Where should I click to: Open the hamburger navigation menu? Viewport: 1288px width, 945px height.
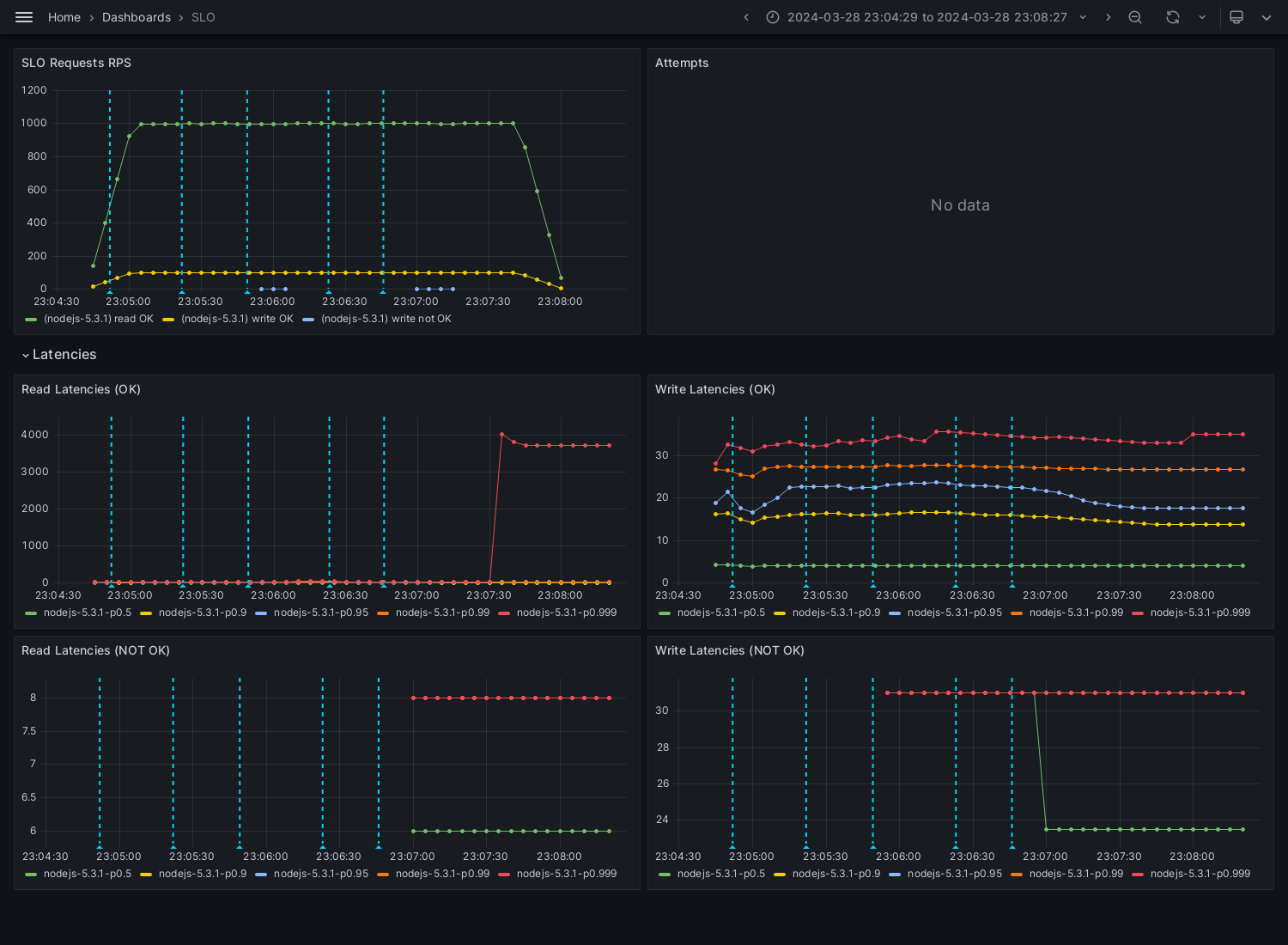click(x=24, y=17)
